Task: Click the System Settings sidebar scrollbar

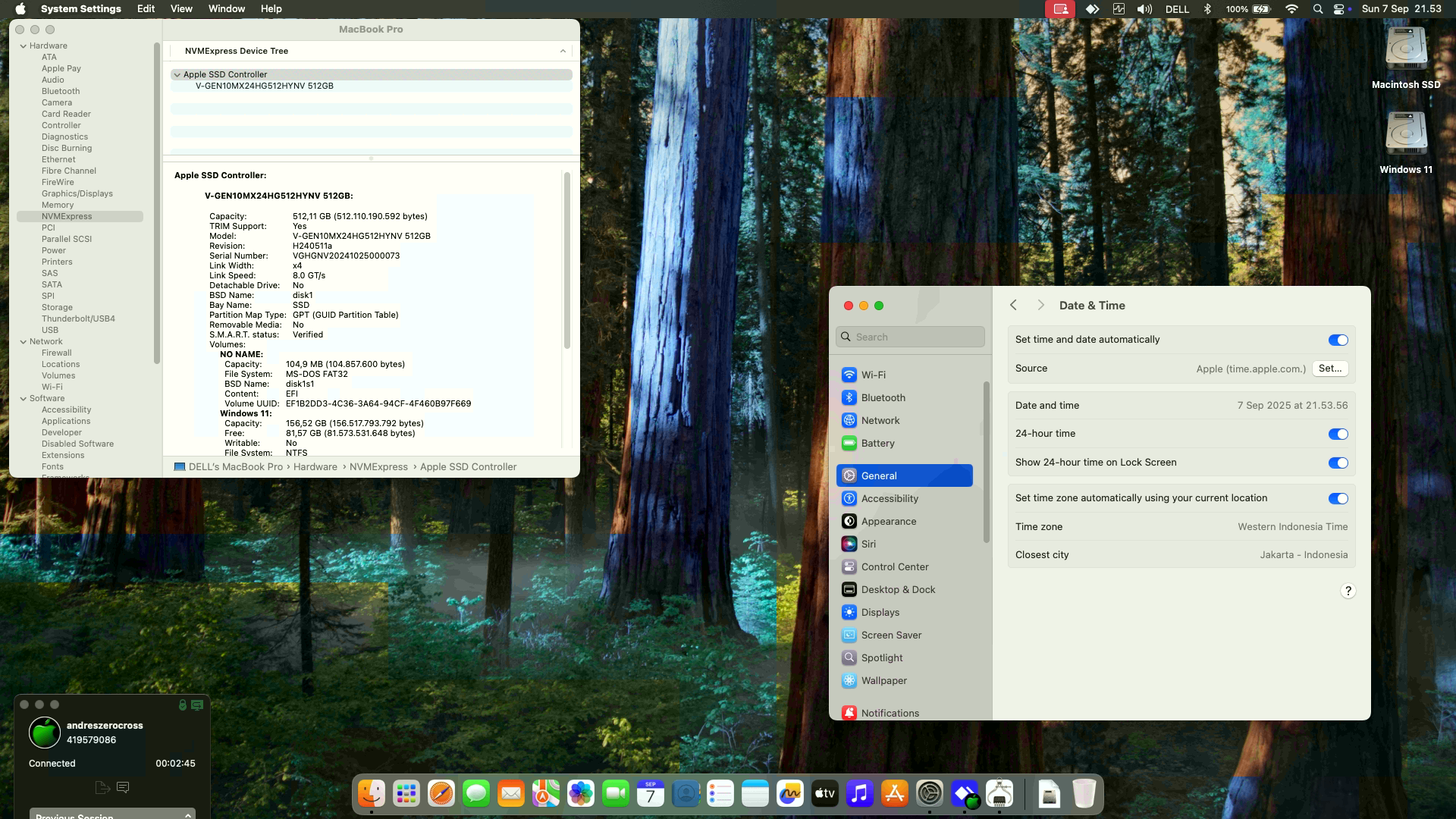Action: (986, 462)
